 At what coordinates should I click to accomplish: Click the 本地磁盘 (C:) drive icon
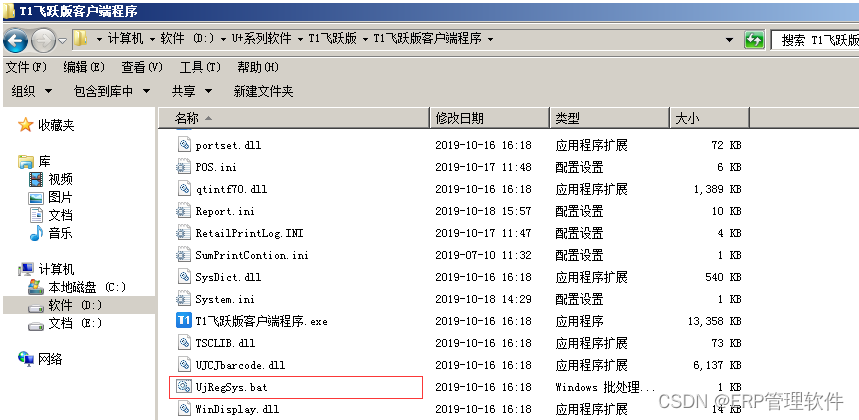(36, 286)
